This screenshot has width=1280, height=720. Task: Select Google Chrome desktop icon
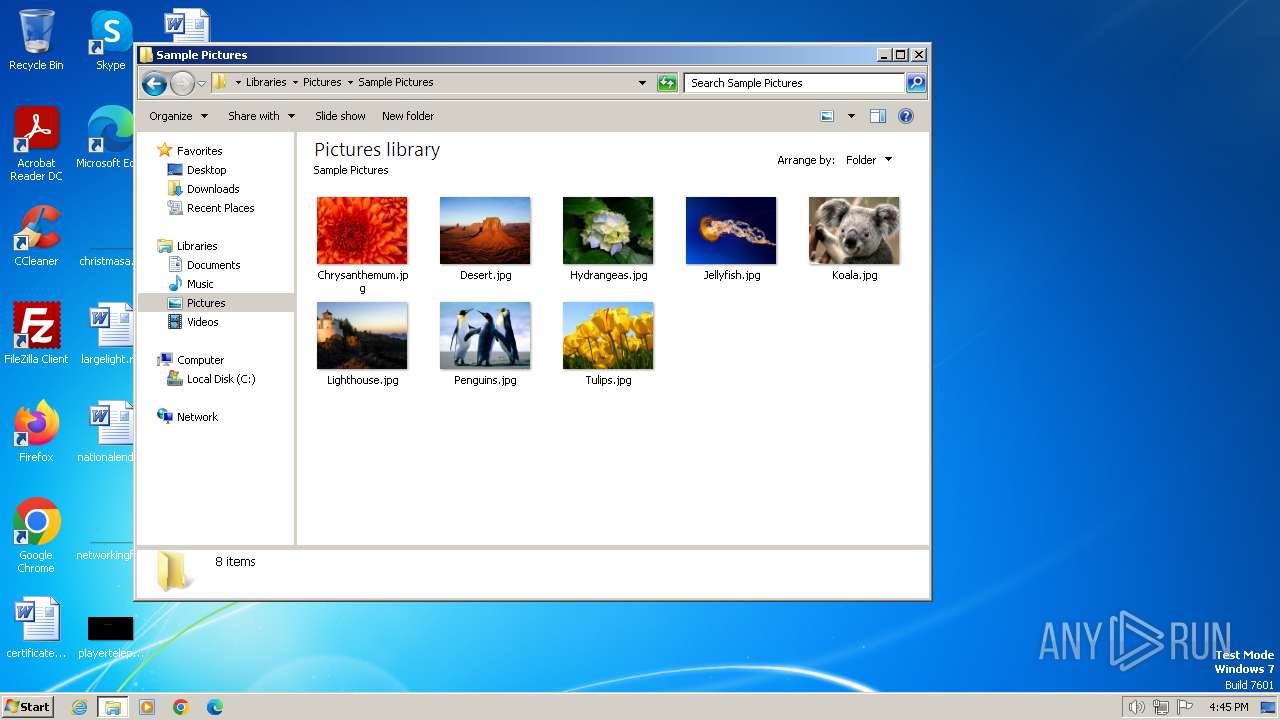pyautogui.click(x=36, y=535)
